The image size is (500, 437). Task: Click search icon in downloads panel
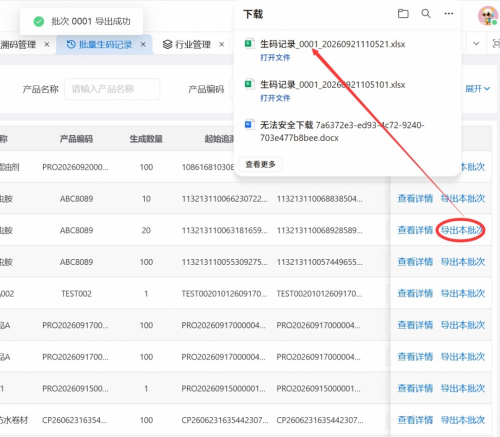(x=426, y=14)
